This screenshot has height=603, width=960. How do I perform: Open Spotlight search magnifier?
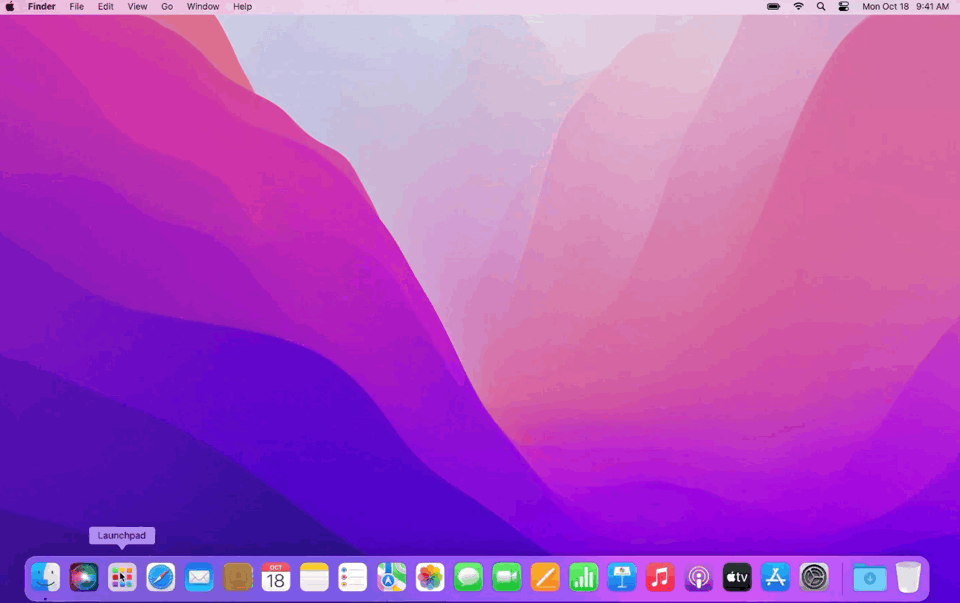pos(821,7)
